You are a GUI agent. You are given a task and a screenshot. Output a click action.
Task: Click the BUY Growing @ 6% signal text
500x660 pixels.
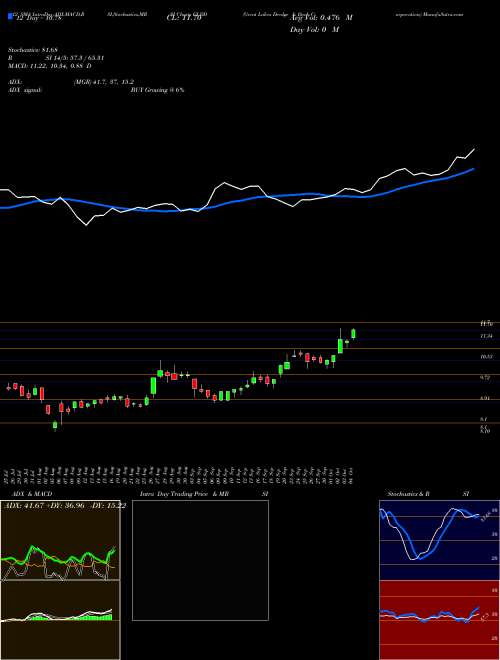pos(157,90)
